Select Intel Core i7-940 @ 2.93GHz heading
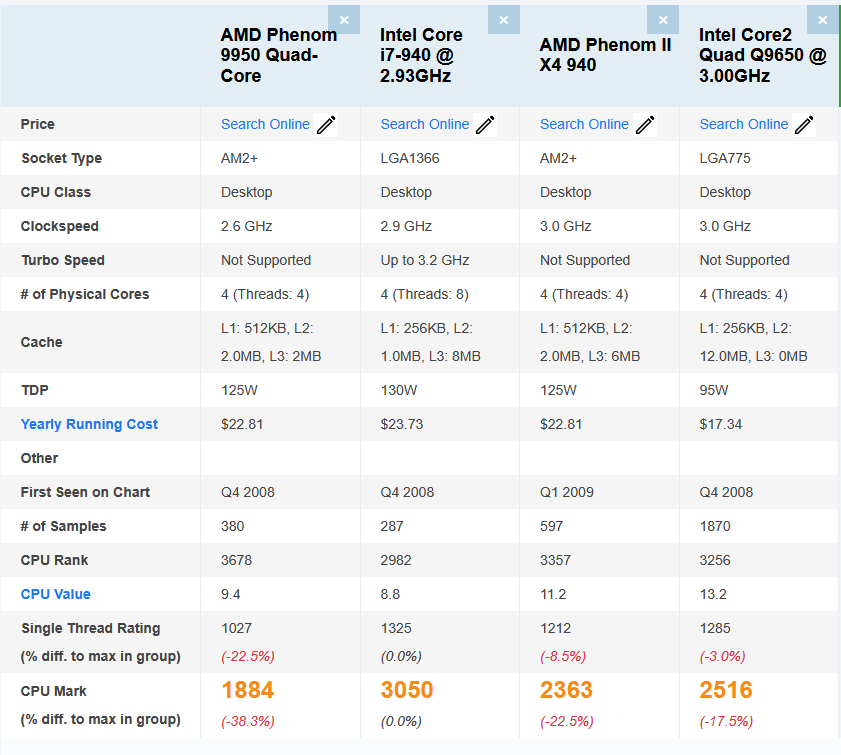 421,55
